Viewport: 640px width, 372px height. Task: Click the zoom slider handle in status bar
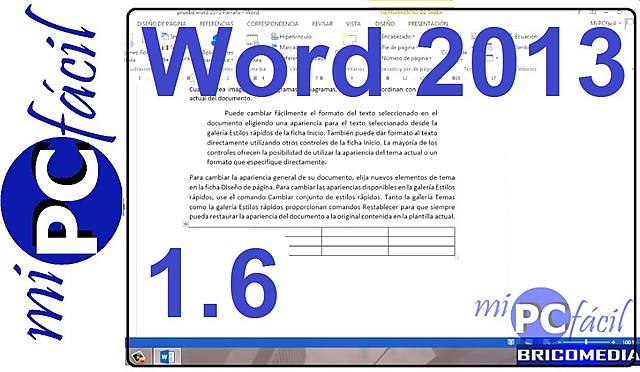click(x=586, y=342)
